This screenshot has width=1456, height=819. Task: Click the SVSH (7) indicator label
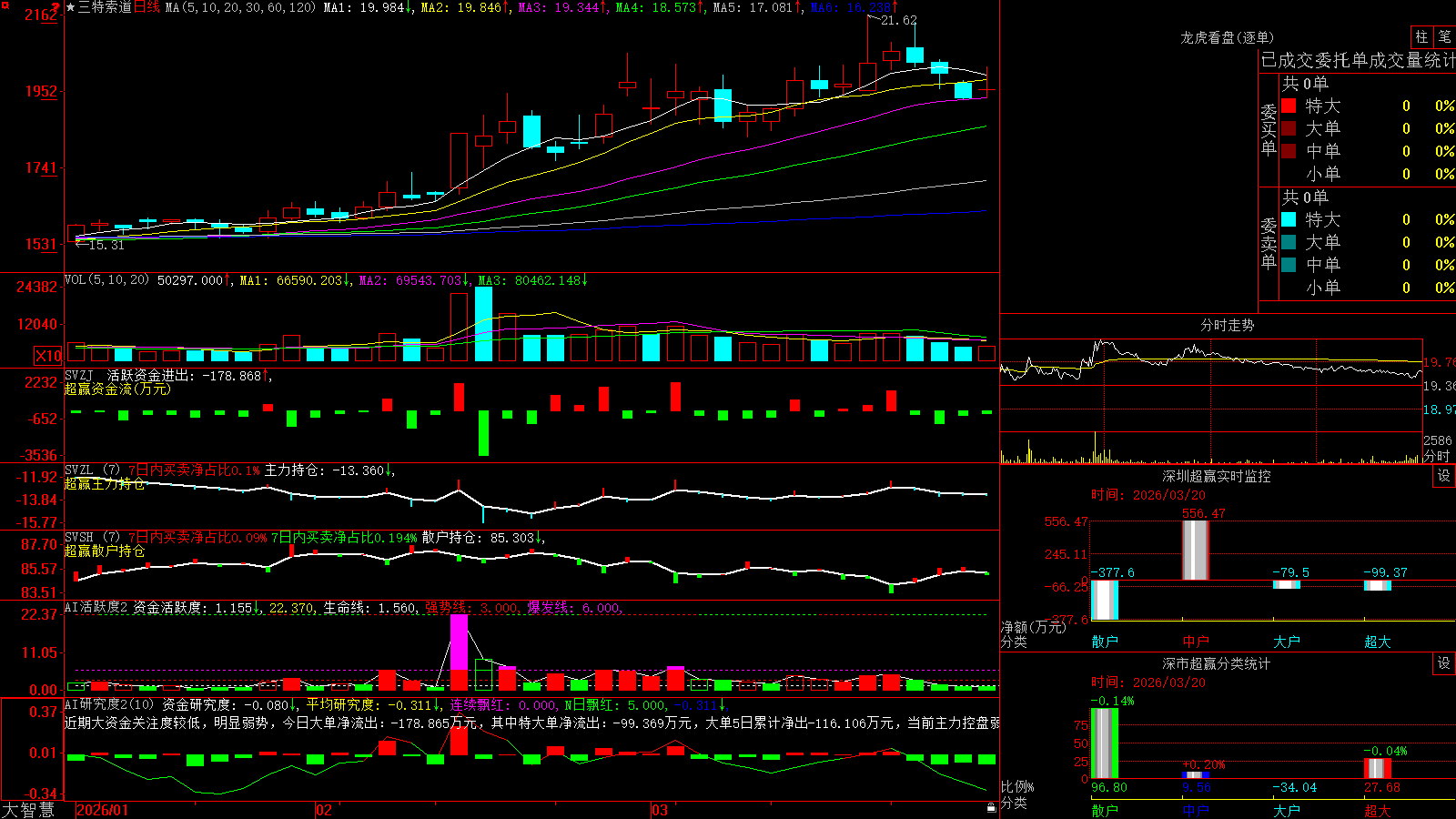pyautogui.click(x=92, y=537)
